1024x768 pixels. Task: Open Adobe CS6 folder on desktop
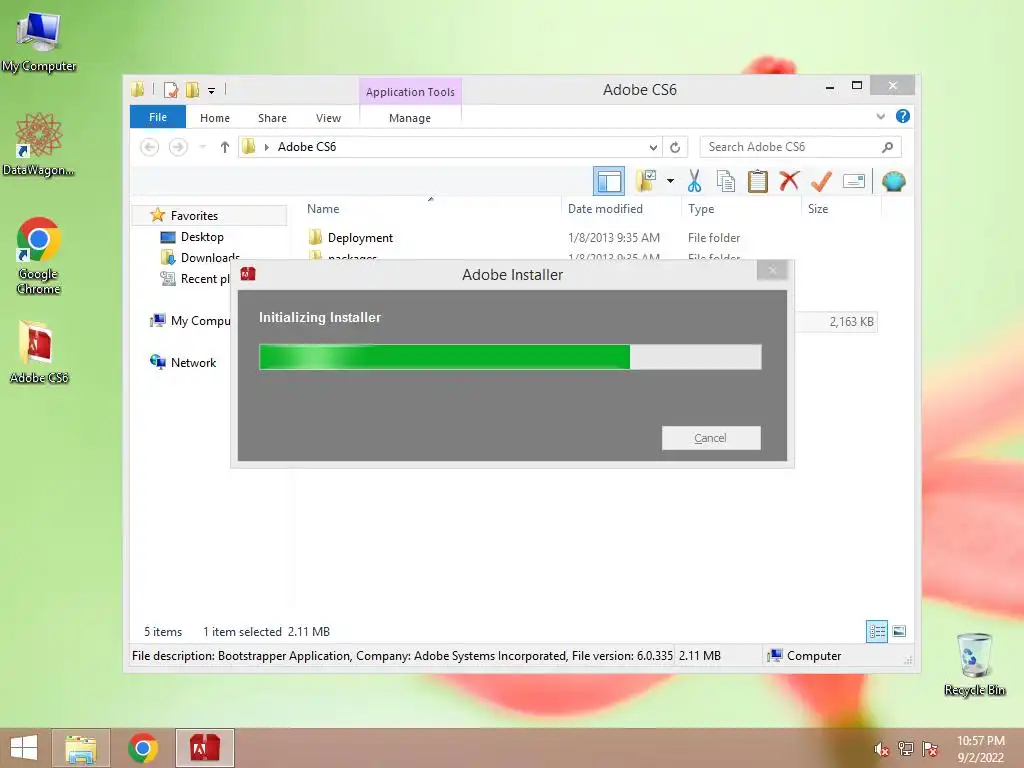pyautogui.click(x=39, y=351)
